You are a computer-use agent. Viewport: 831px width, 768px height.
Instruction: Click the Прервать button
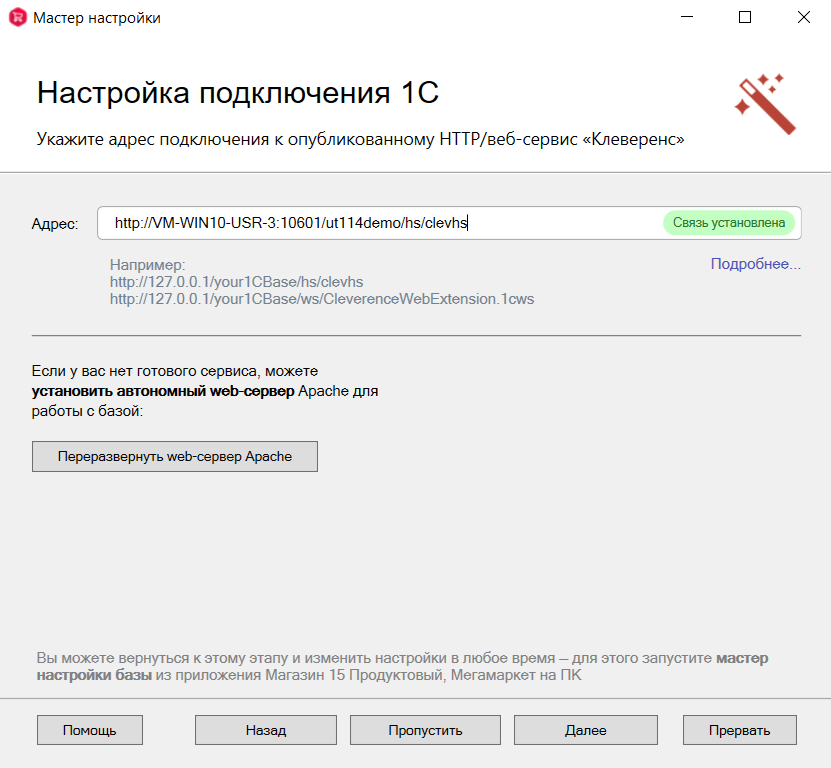[x=739, y=730]
